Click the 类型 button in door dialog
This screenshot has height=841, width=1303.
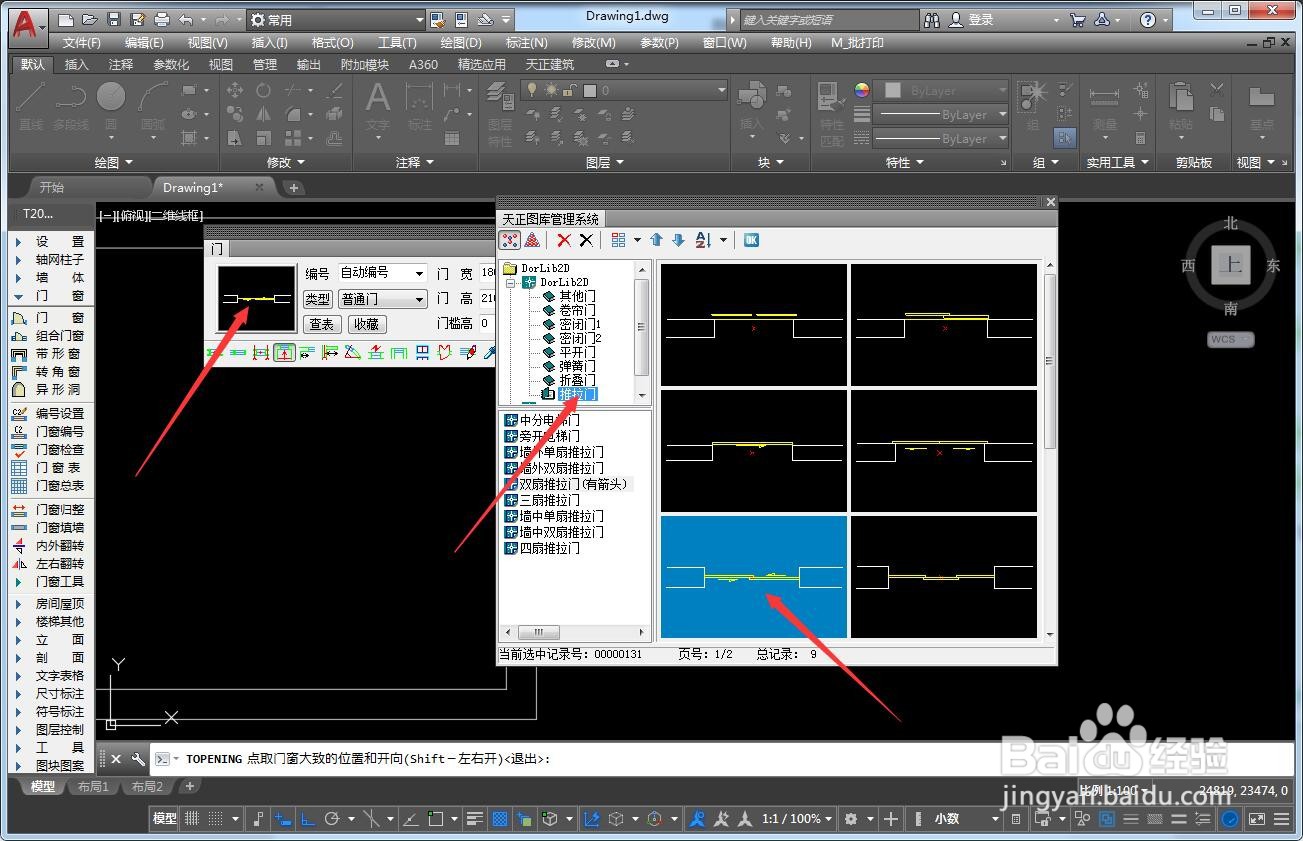tap(318, 299)
